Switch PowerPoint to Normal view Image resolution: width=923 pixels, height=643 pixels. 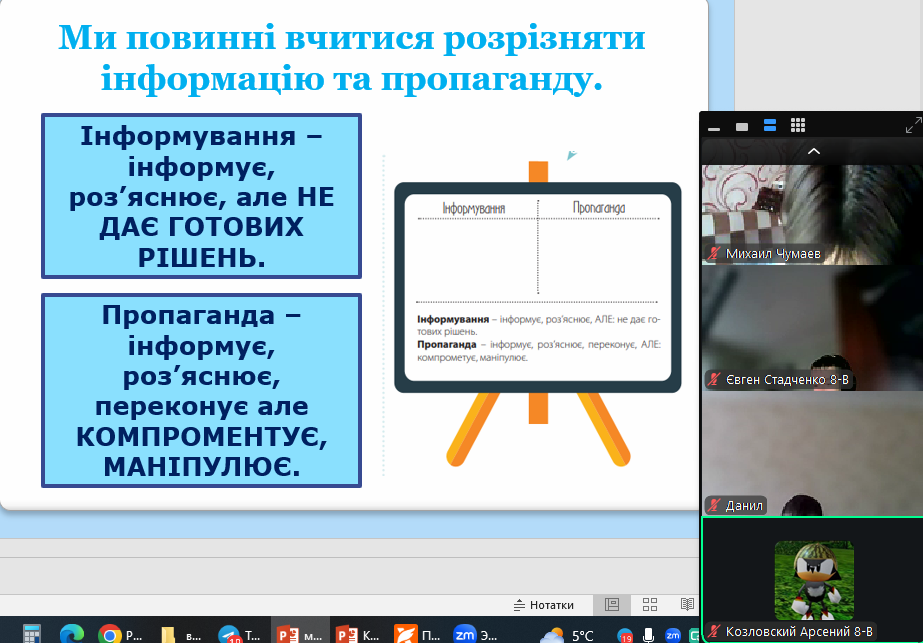[612, 605]
